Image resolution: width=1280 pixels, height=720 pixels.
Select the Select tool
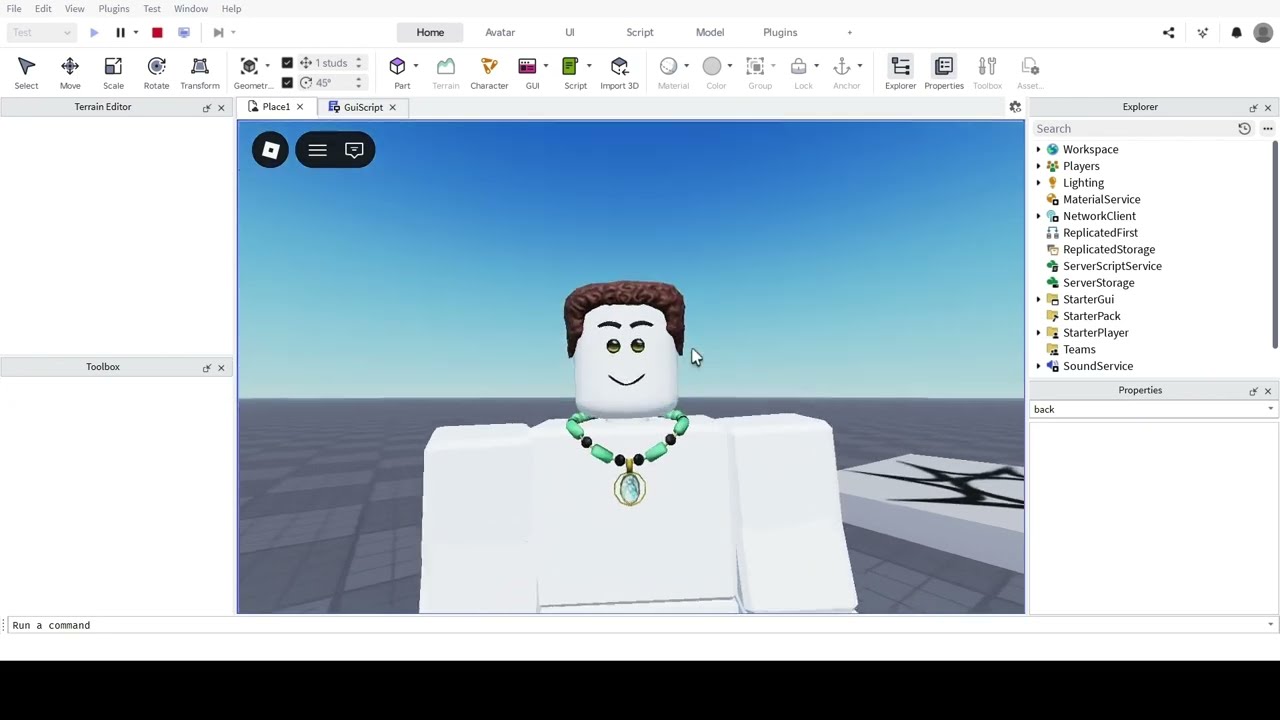click(x=27, y=73)
